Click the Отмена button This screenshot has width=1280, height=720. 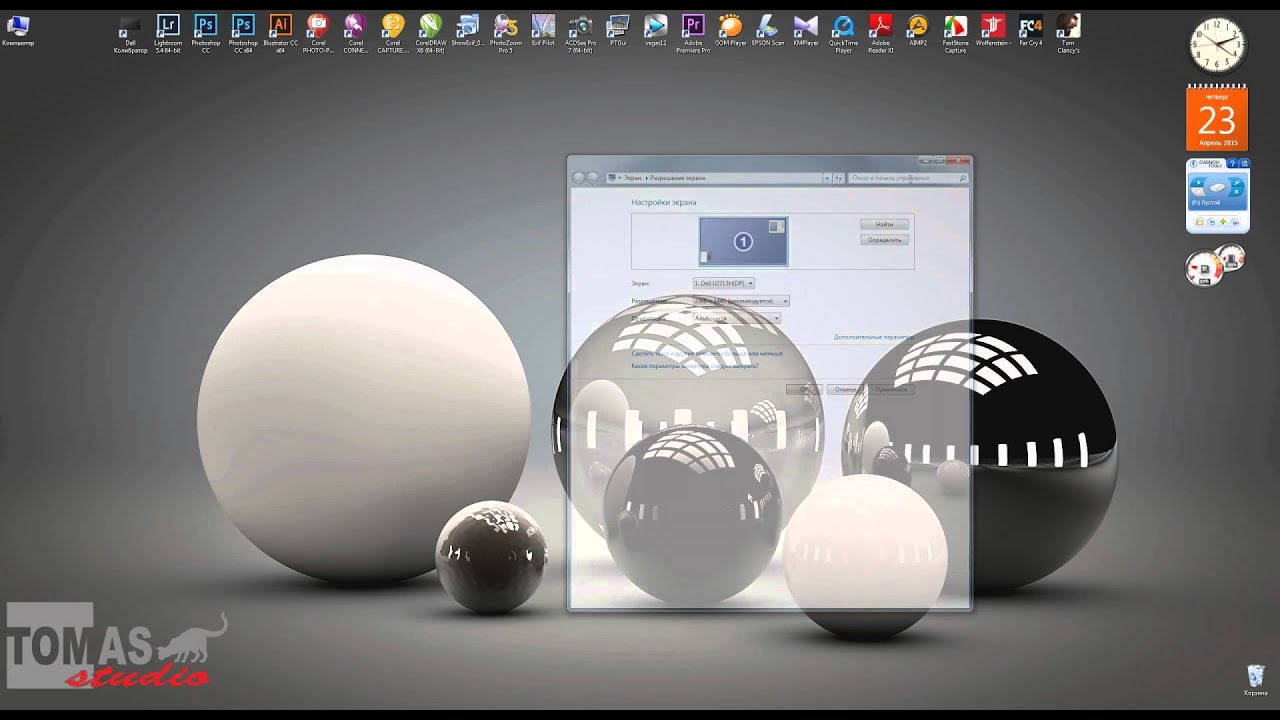point(845,389)
